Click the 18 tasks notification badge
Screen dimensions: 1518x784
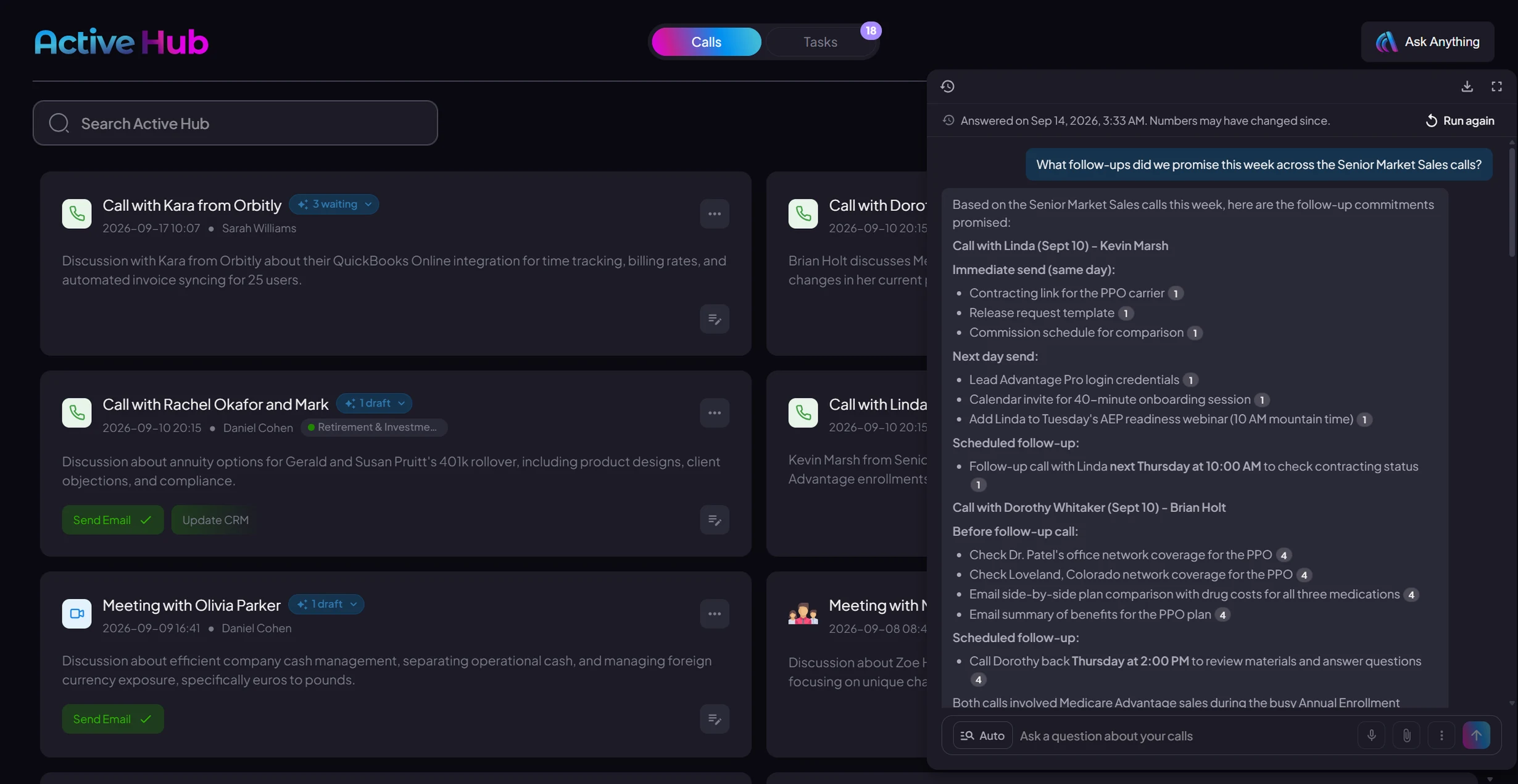[871, 31]
